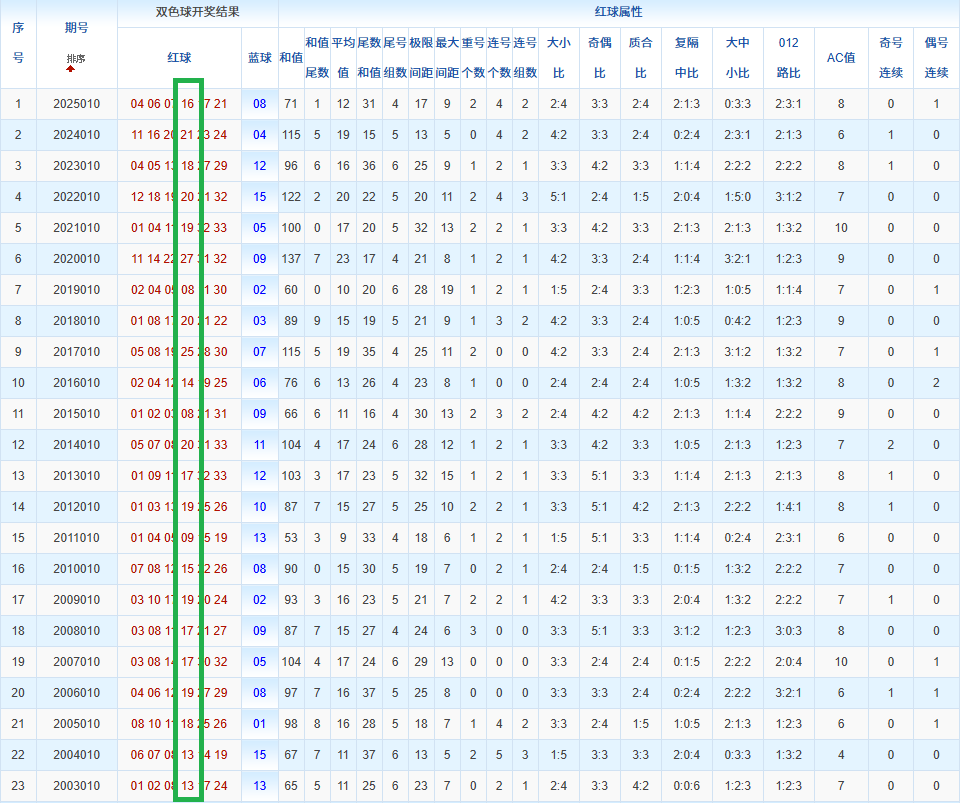Click issue number 2003010 in last row
The width and height of the screenshot is (960, 803).
point(76,786)
